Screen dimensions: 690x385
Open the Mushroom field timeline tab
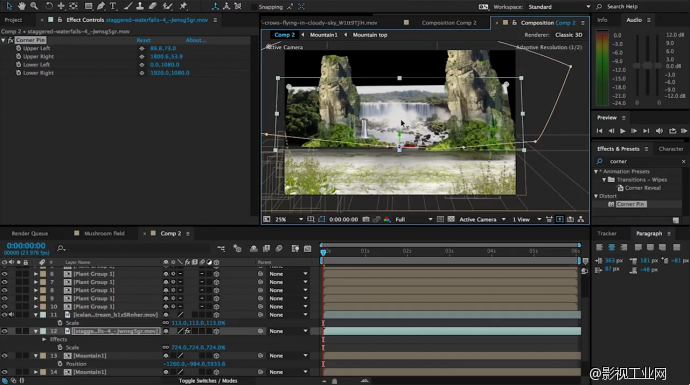pyautogui.click(x=104, y=233)
